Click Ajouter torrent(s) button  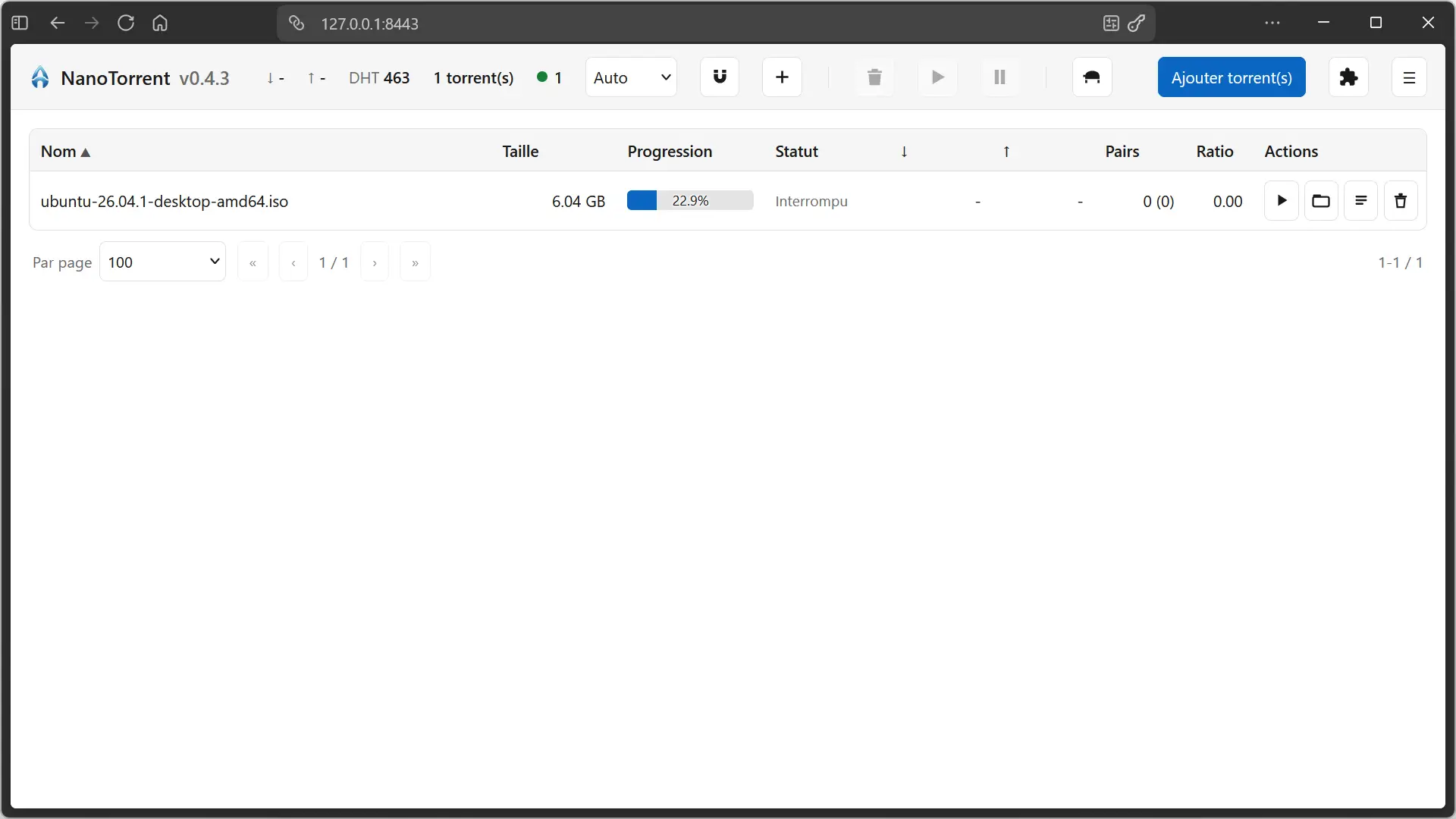click(1232, 77)
